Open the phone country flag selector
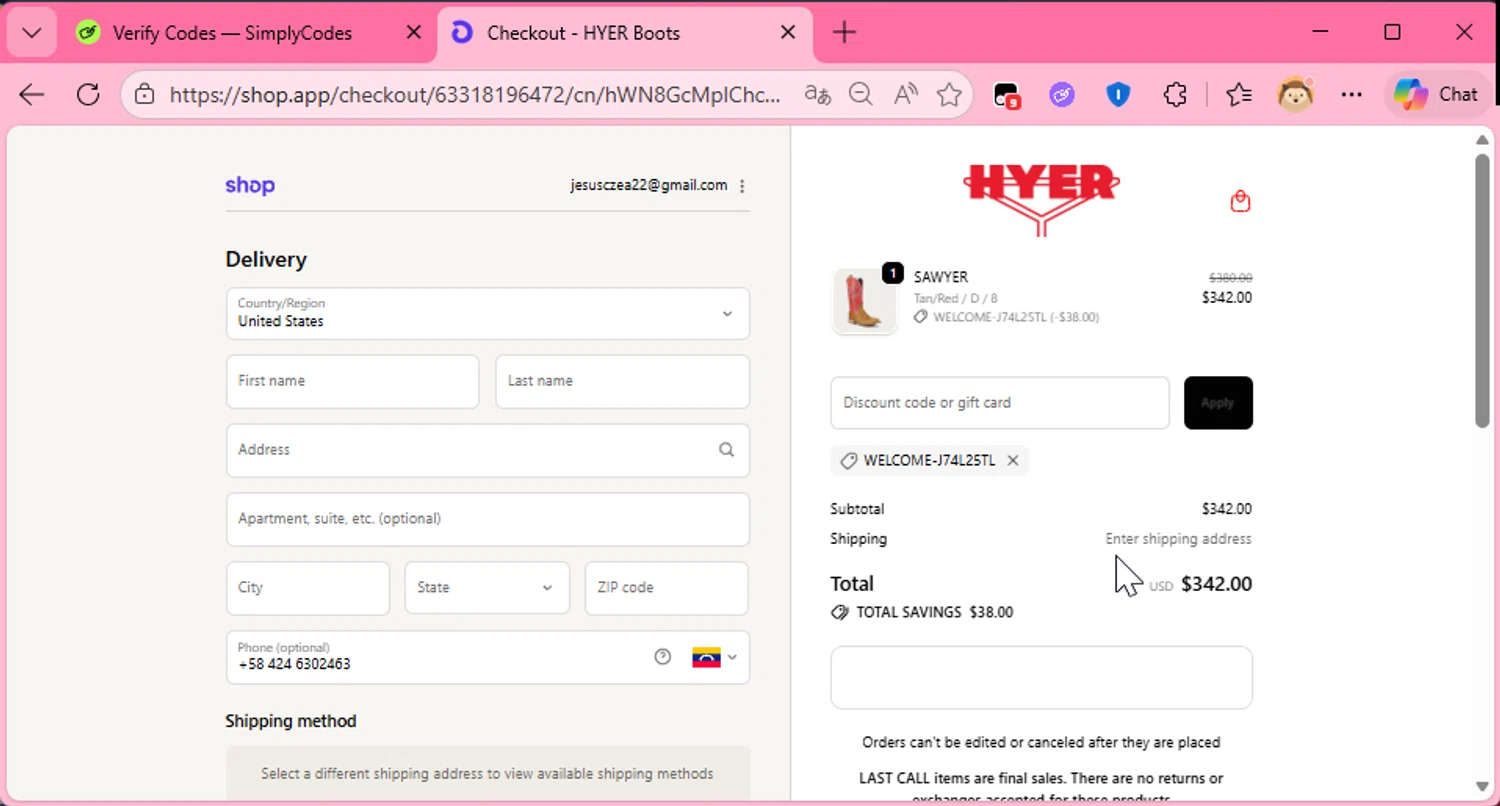 click(x=715, y=657)
